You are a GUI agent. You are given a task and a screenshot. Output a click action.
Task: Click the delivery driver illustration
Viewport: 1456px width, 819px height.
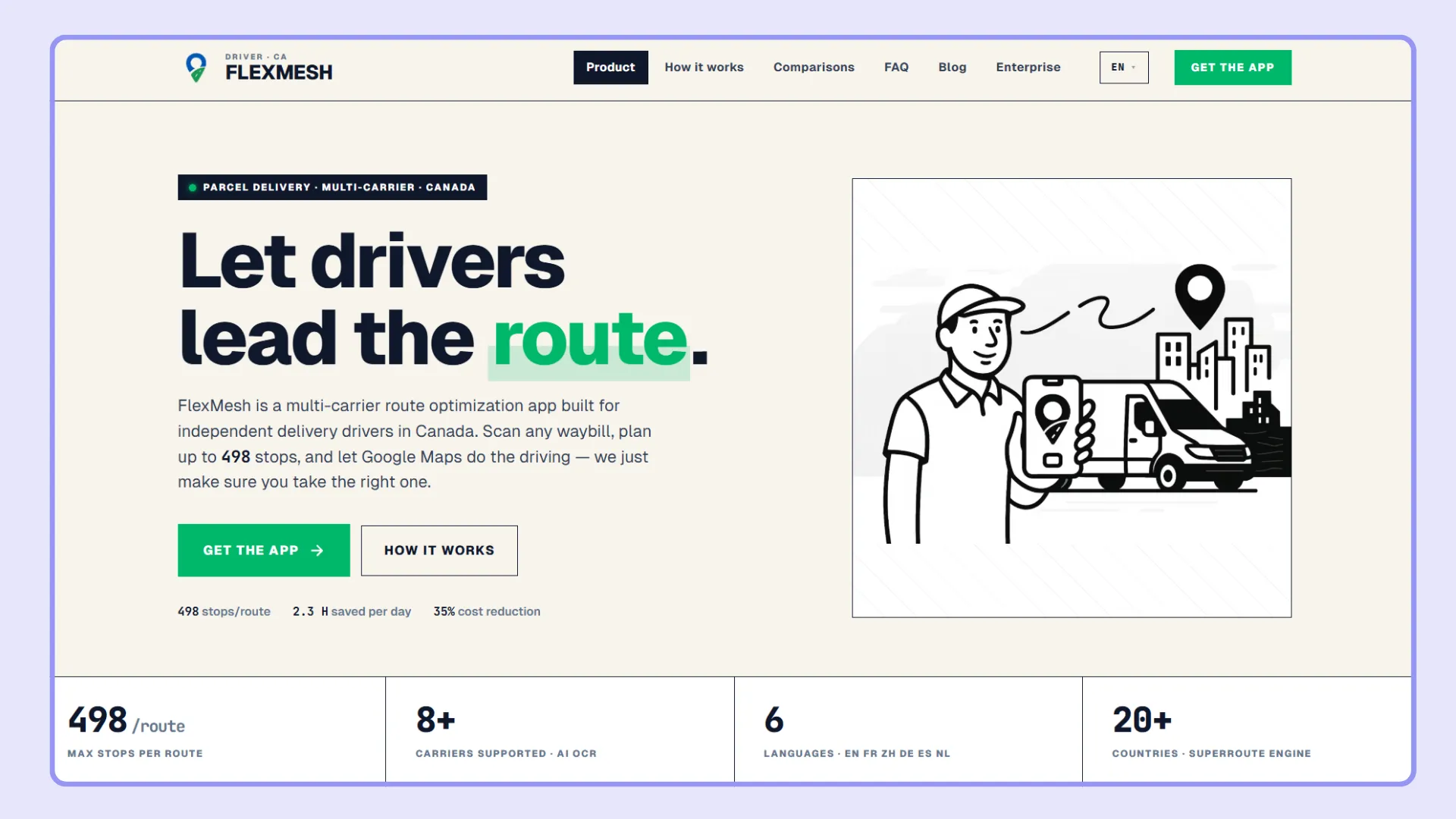(1072, 398)
